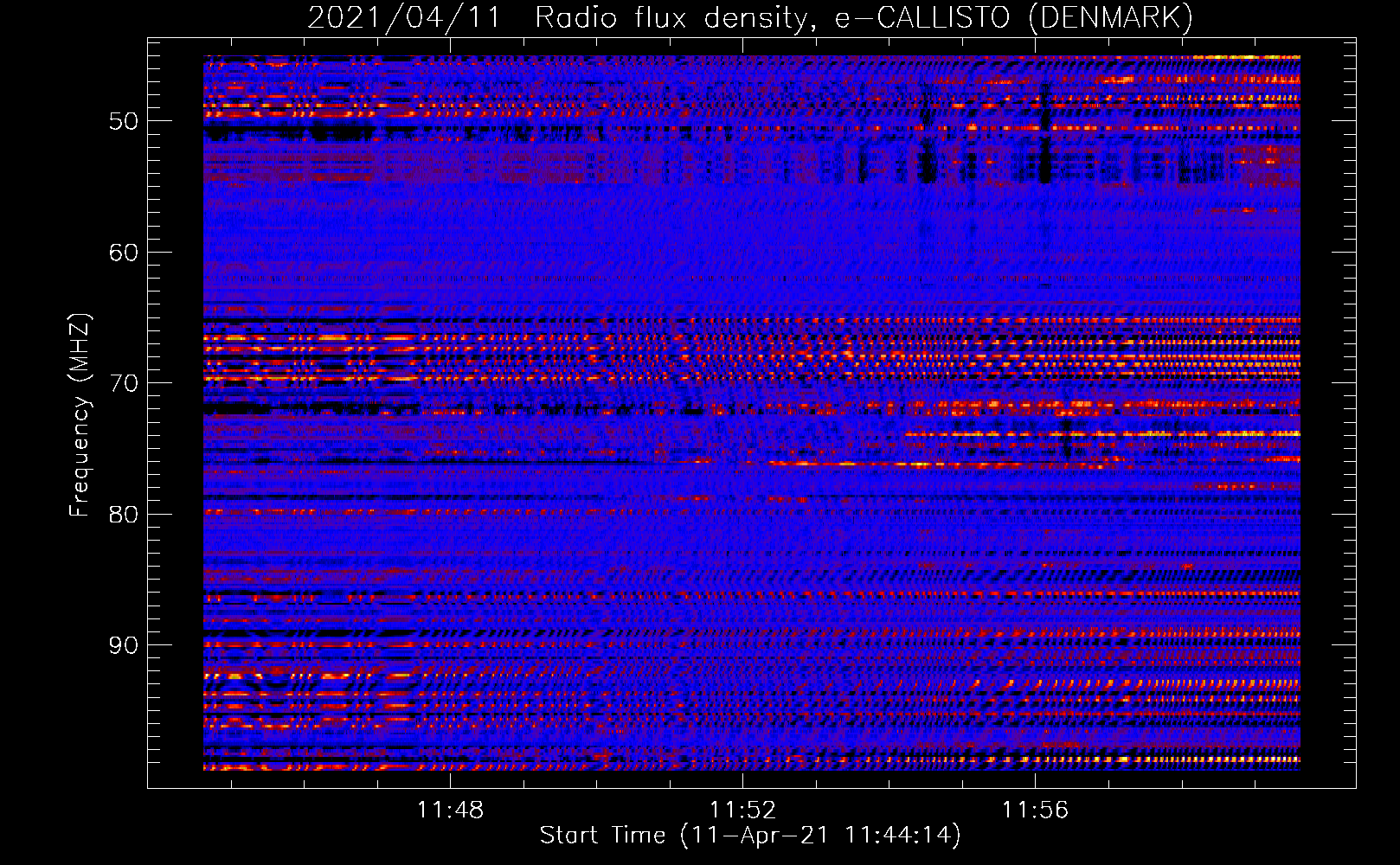Click the 11:52 time tick label
This screenshot has width=1400, height=865.
tap(743, 810)
